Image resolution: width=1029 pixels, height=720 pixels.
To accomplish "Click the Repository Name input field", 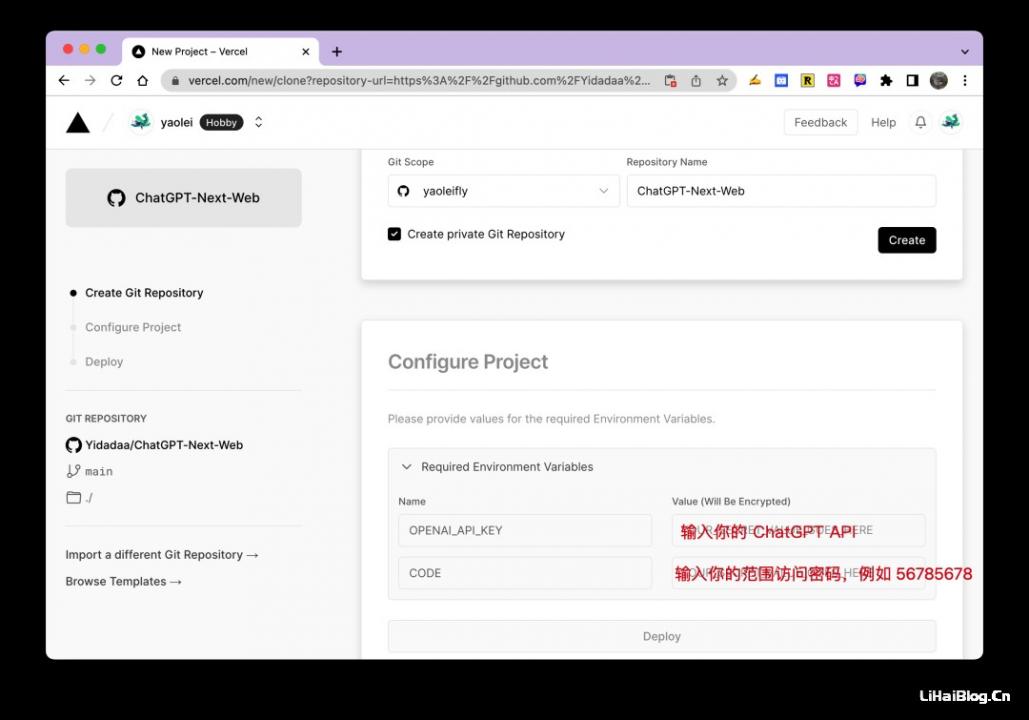I will (x=781, y=191).
